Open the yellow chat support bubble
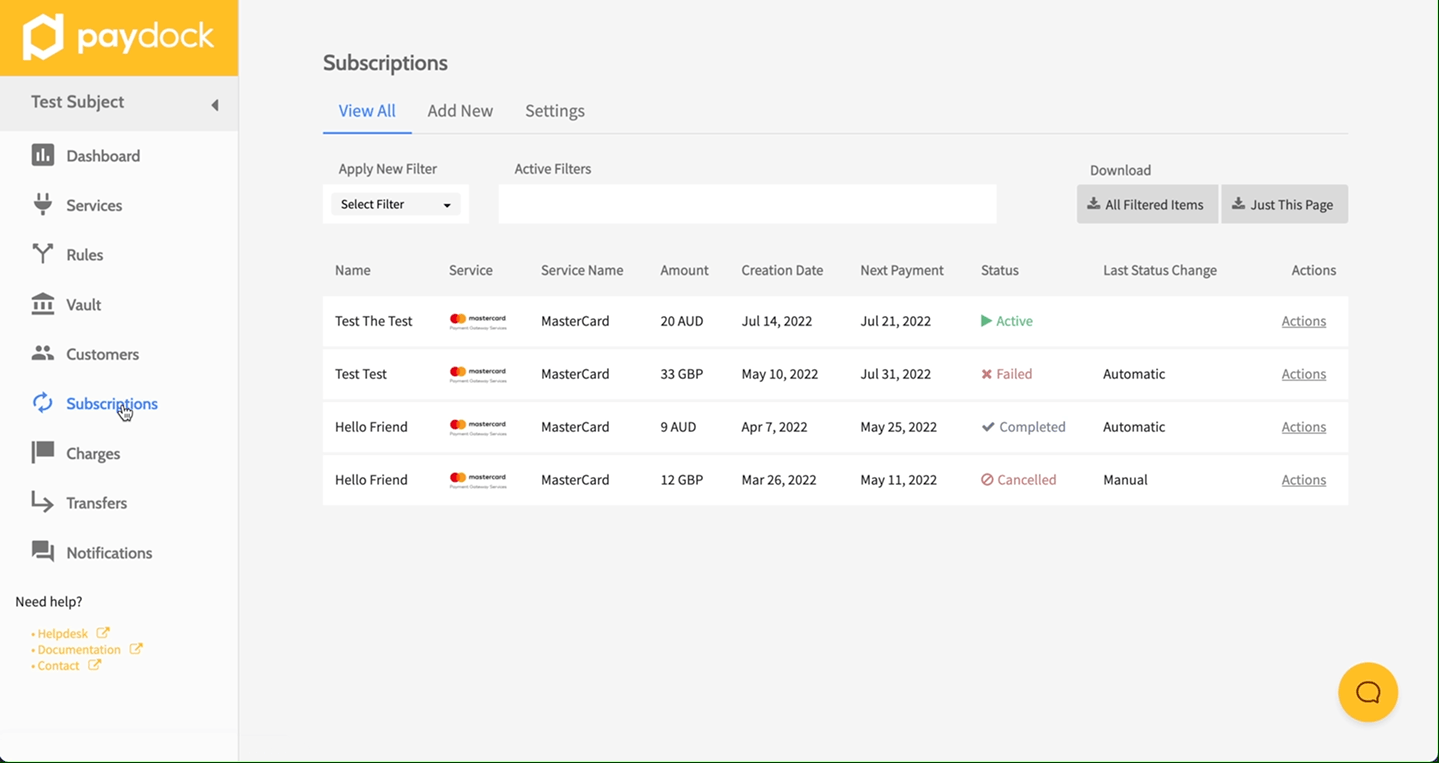This screenshot has width=1439, height=763. click(x=1367, y=692)
